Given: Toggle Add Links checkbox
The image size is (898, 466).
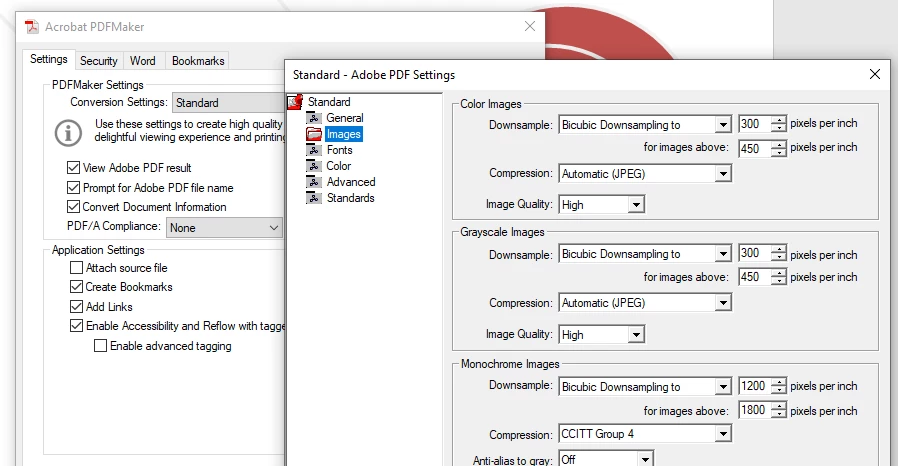Looking at the screenshot, I should tap(76, 306).
